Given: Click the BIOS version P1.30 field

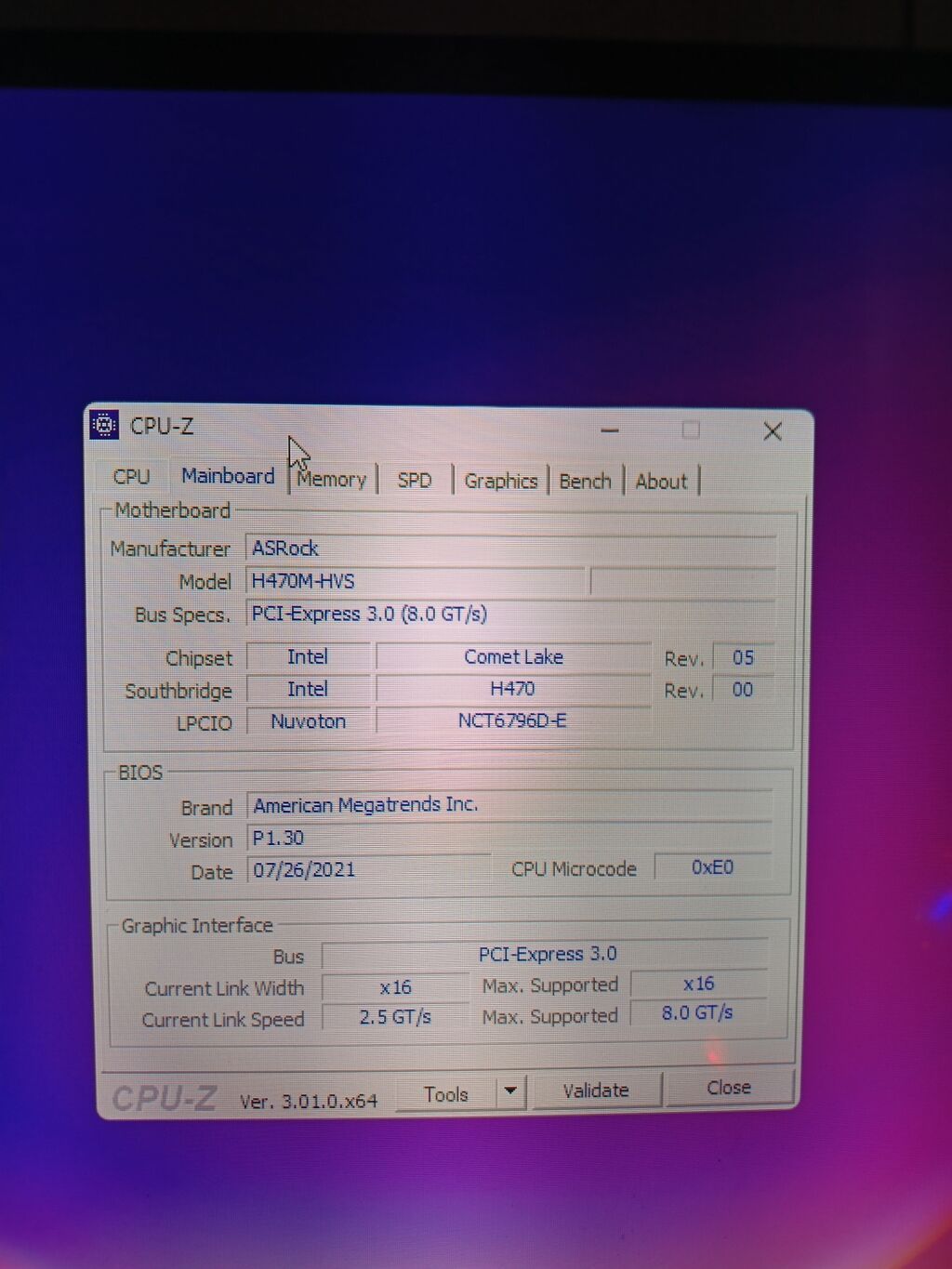Looking at the screenshot, I should pyautogui.click(x=509, y=838).
